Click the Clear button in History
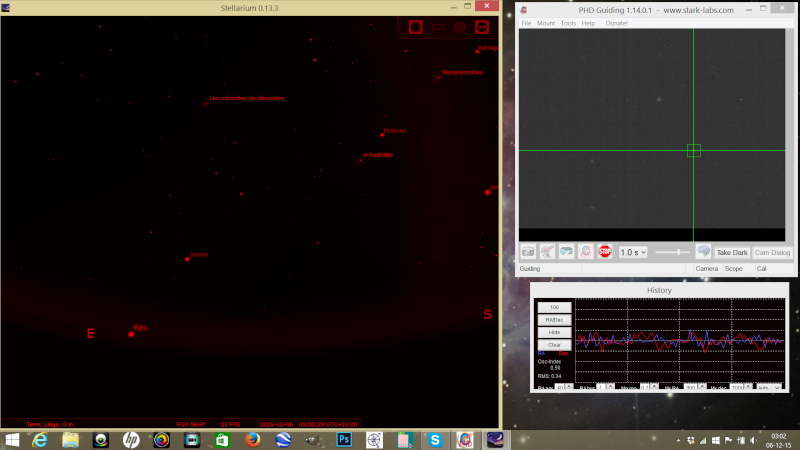 point(554,345)
